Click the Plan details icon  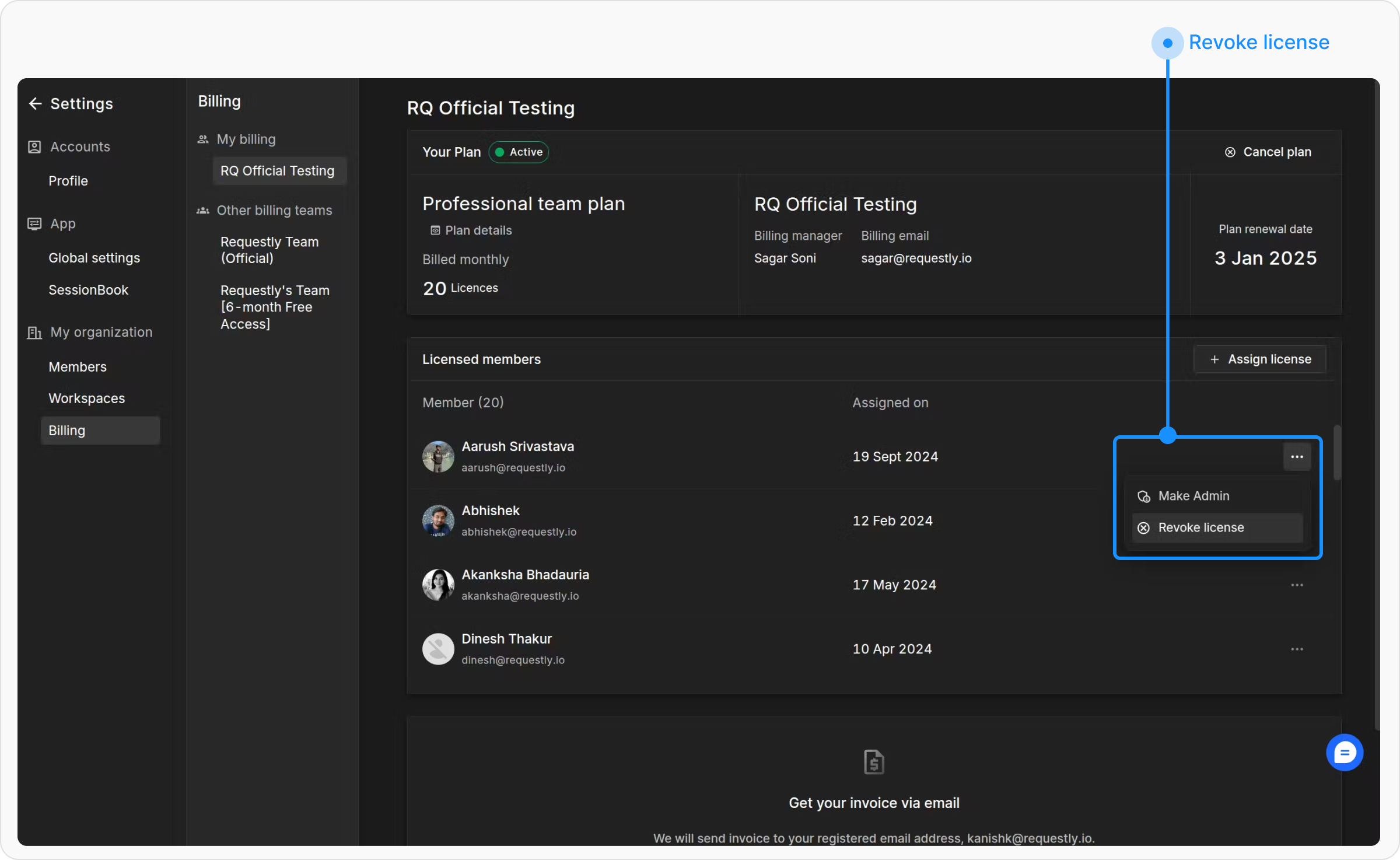point(435,230)
